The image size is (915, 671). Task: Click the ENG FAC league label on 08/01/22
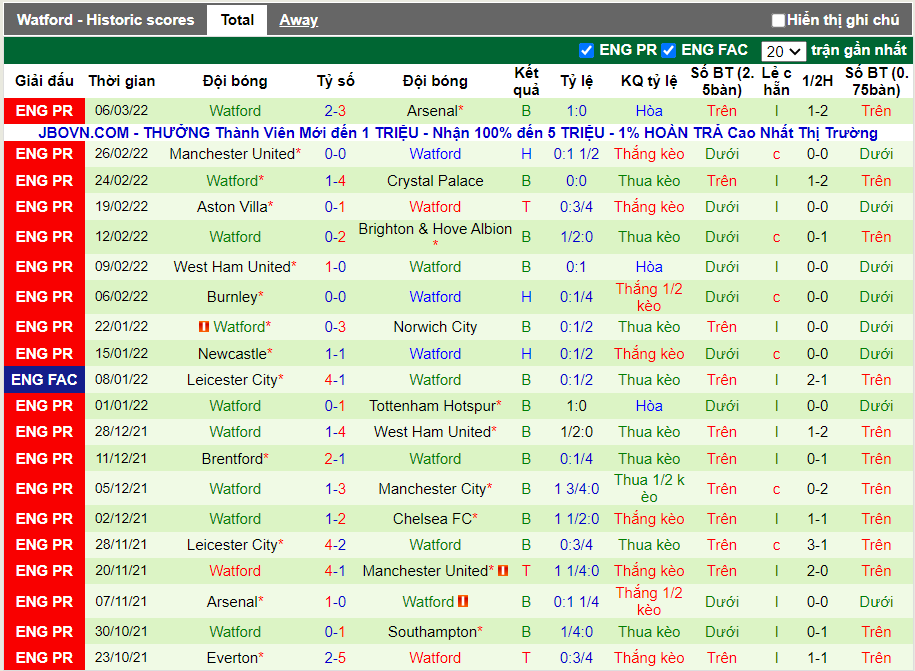point(44,380)
